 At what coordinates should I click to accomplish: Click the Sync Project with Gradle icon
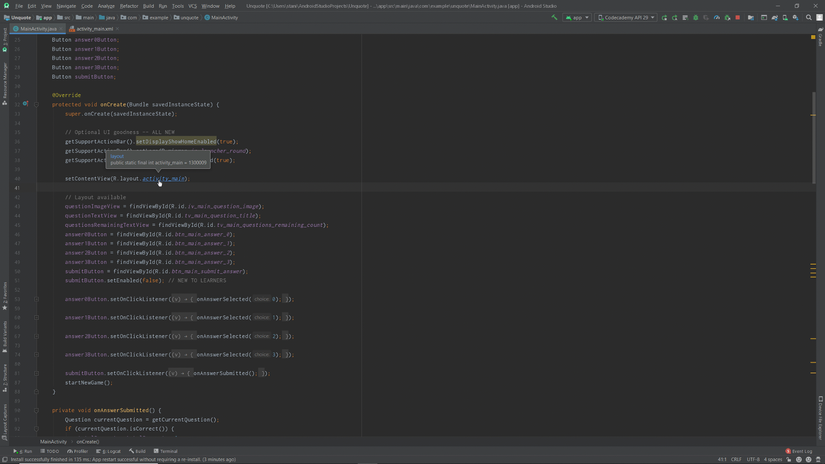pos(774,17)
